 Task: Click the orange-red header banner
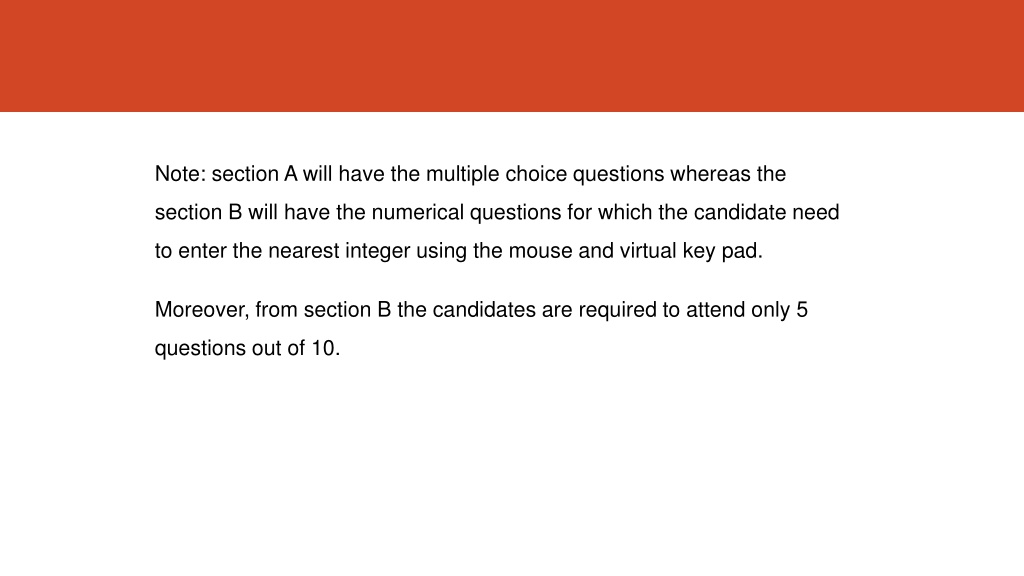click(512, 56)
